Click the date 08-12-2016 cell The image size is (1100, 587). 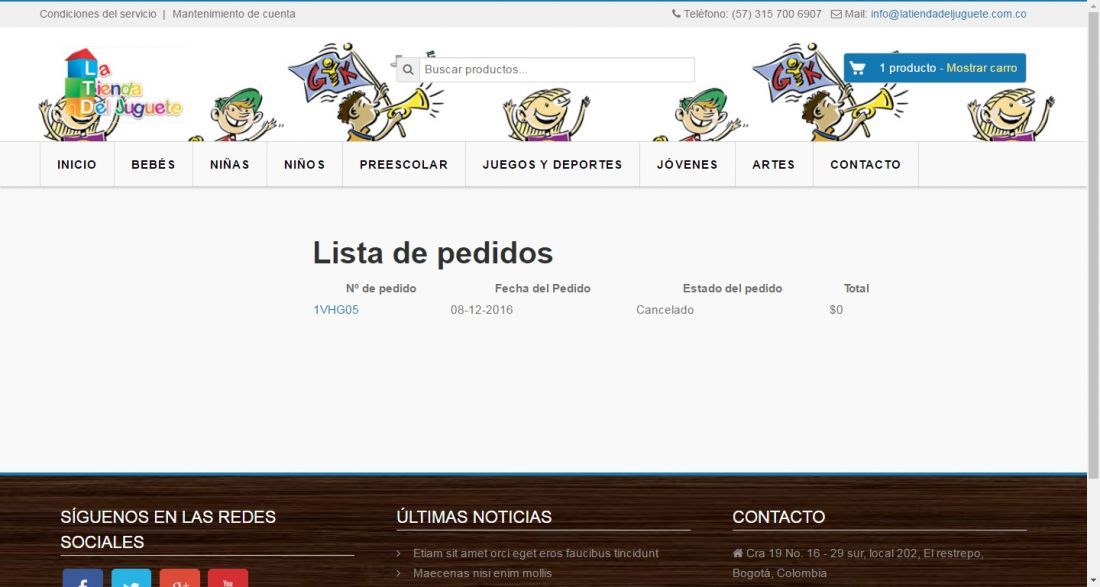[x=481, y=310]
